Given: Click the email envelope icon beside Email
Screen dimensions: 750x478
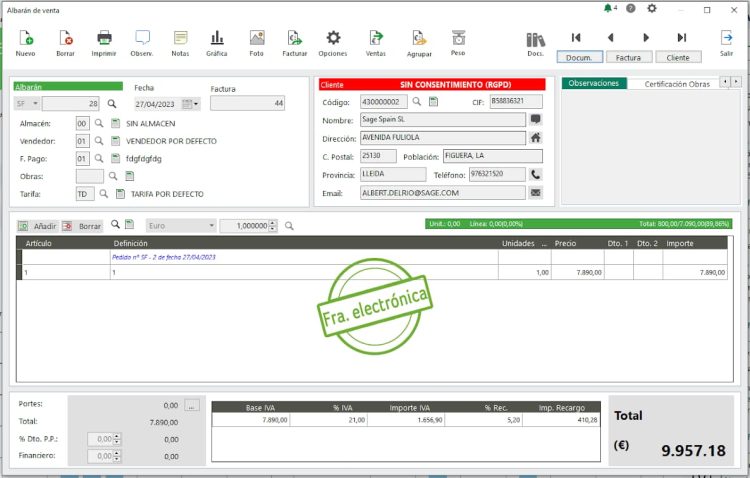Looking at the screenshot, I should pos(536,193).
